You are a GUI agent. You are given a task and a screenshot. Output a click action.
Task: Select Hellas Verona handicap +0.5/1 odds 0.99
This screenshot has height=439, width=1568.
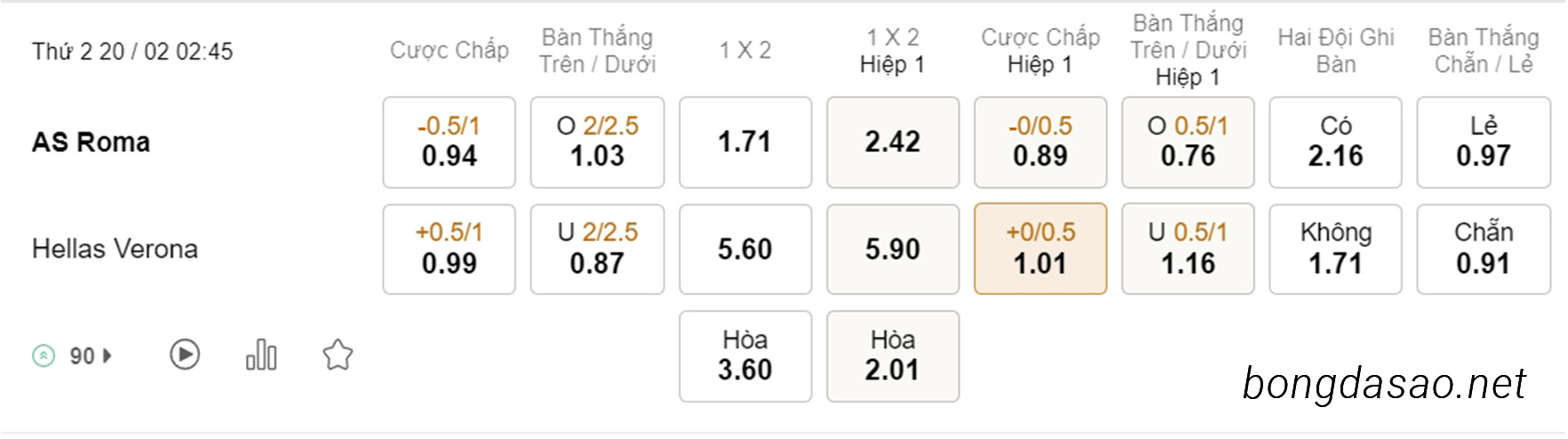[449, 249]
